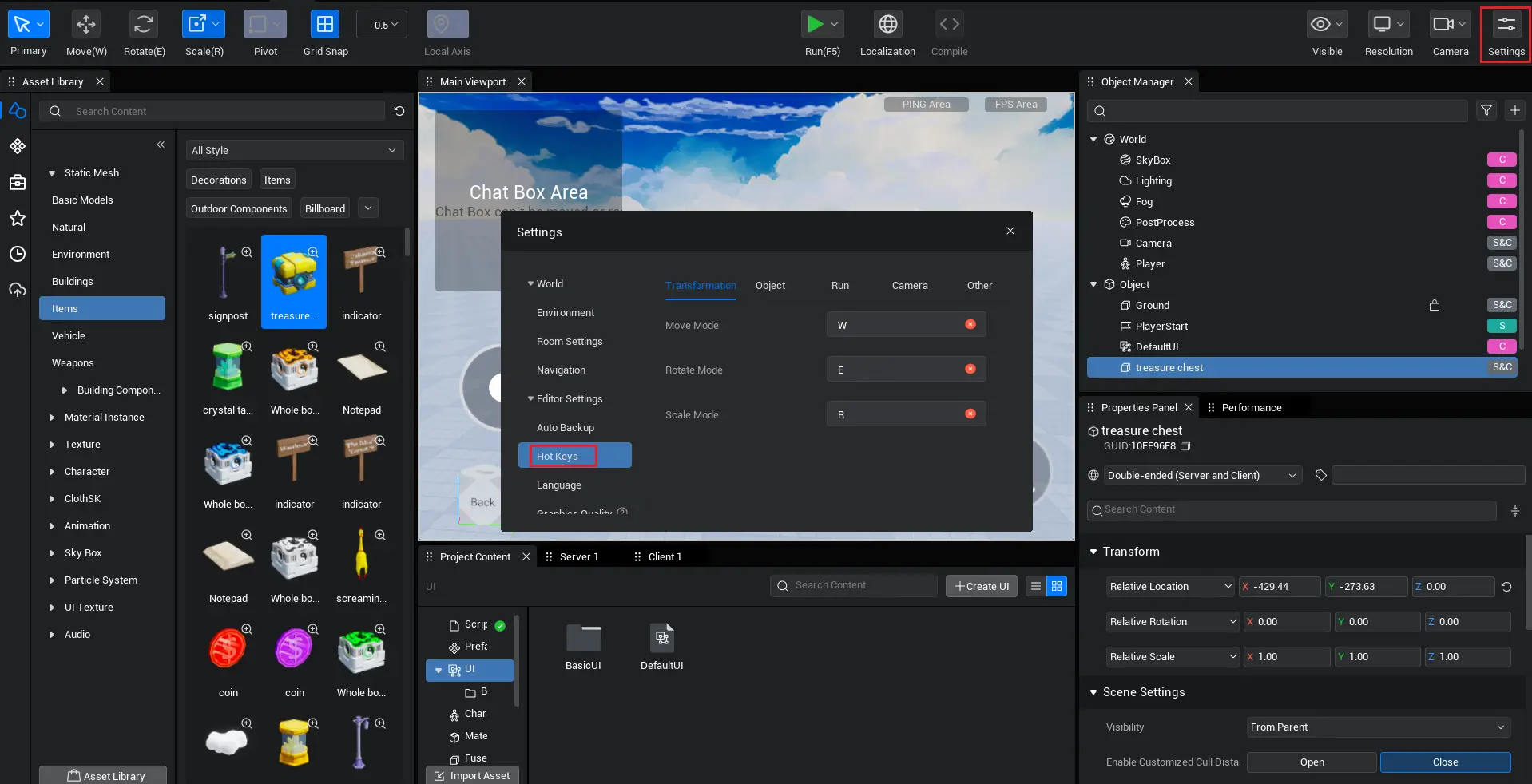Viewport: 1532px width, 784px height.
Task: Open the Resolution monitor menu
Action: point(1388,24)
